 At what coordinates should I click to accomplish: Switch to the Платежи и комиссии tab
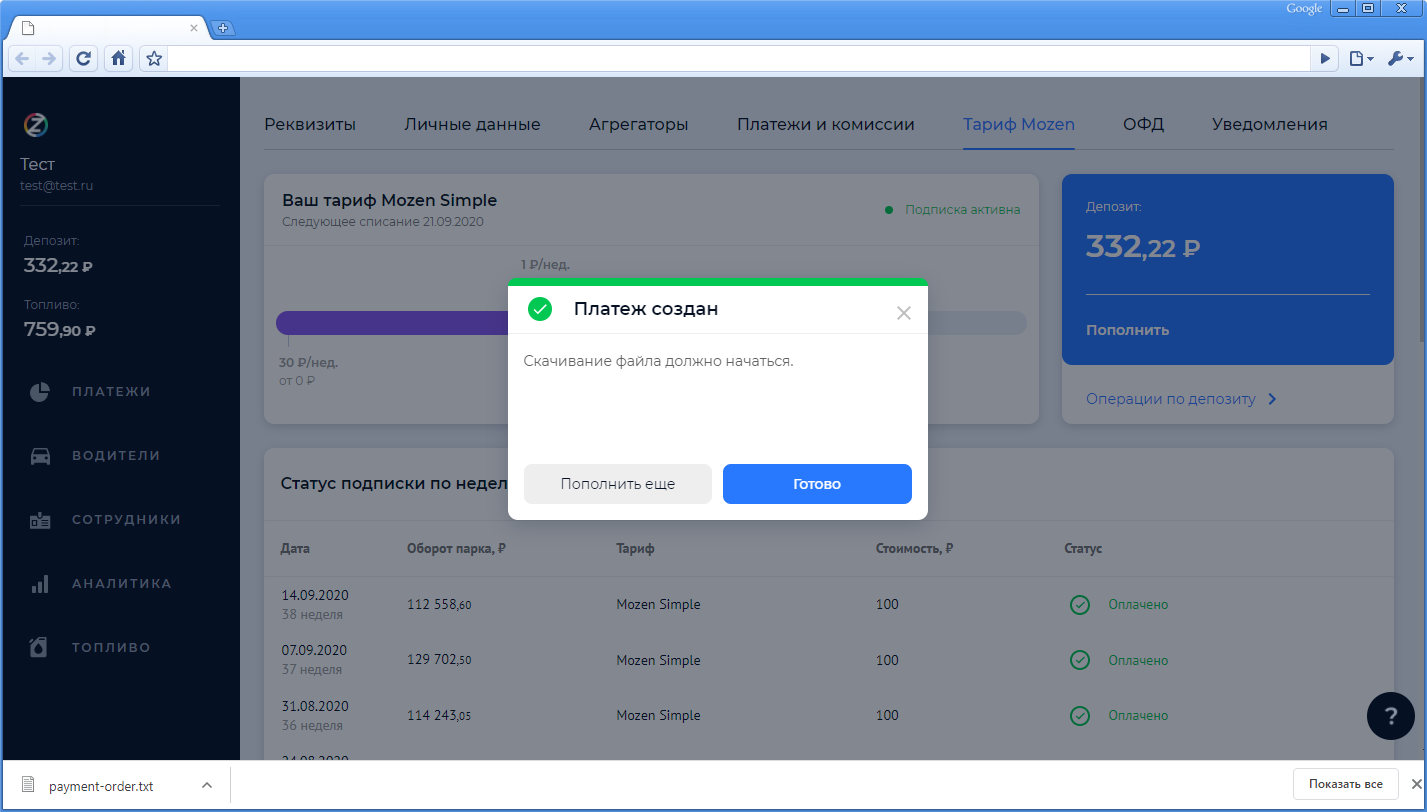[826, 125]
